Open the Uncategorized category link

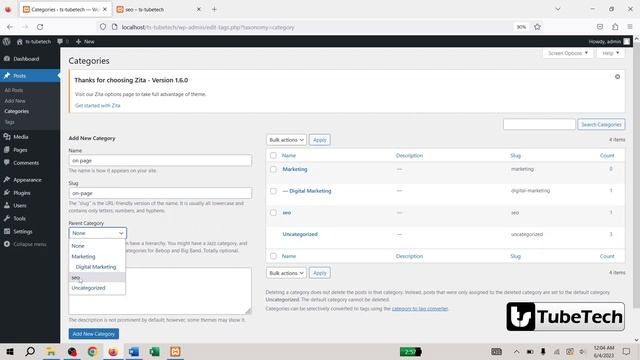click(300, 234)
